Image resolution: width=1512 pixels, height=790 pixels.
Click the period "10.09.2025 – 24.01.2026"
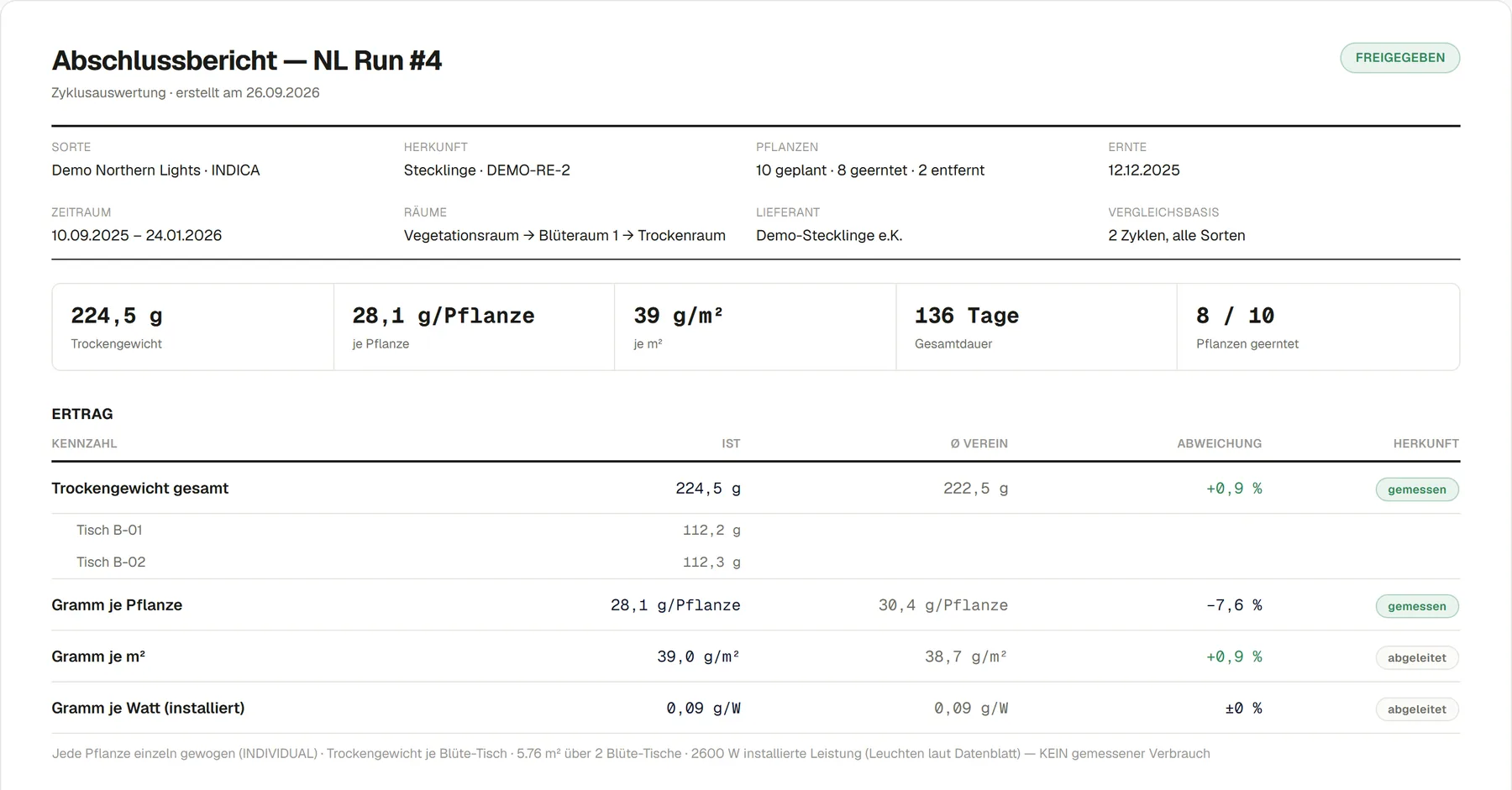pos(136,235)
